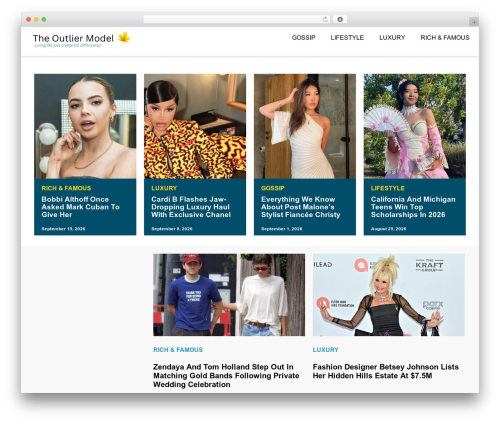Click Lifestyle tag on scholarships card

point(388,188)
